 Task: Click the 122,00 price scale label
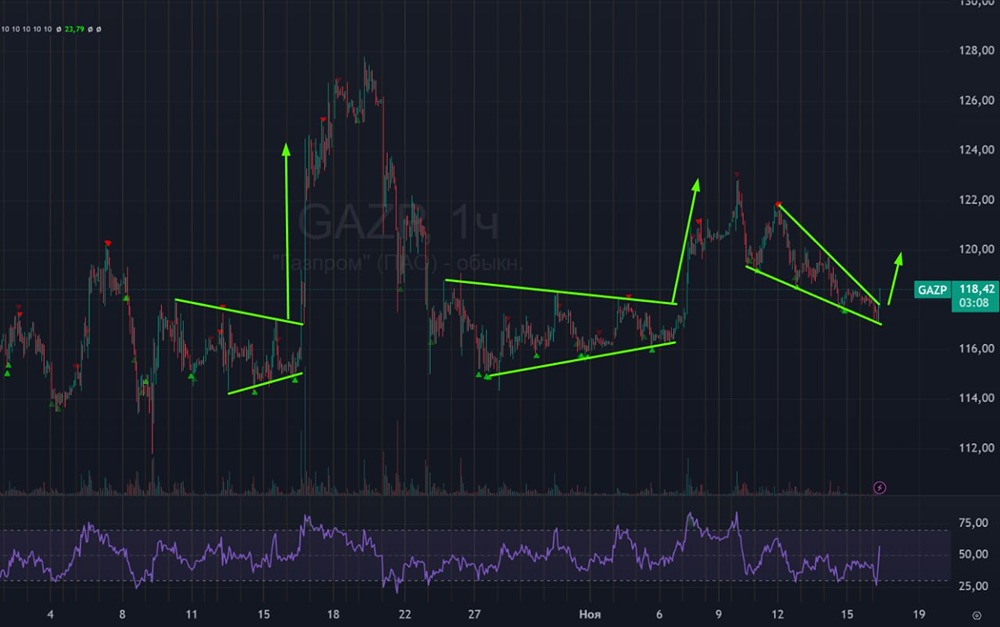tap(976, 200)
